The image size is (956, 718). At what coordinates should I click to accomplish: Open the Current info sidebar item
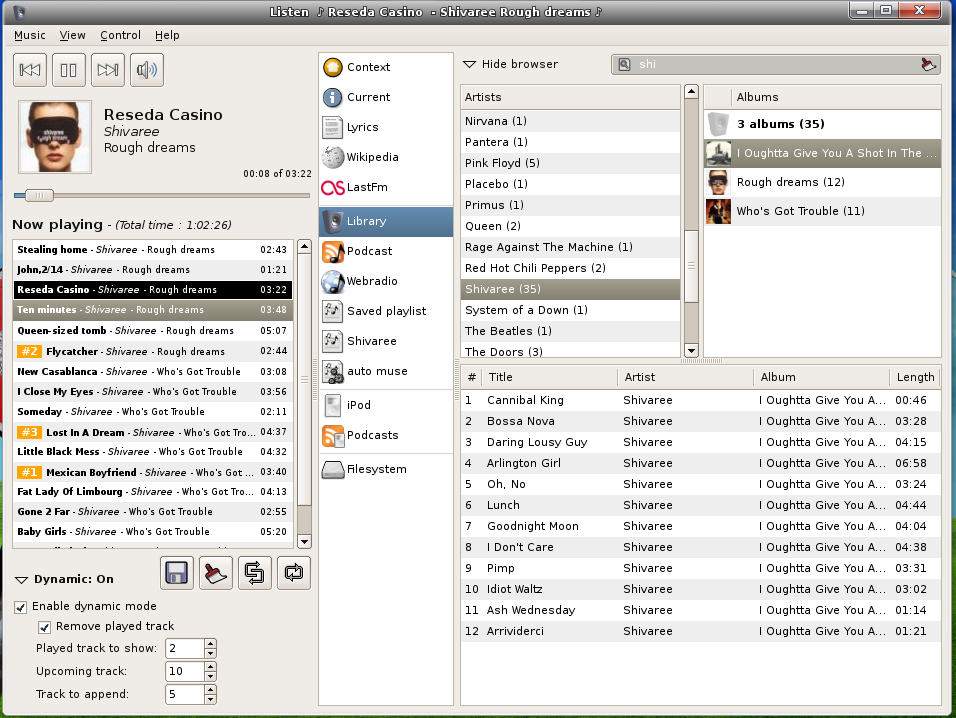click(386, 97)
